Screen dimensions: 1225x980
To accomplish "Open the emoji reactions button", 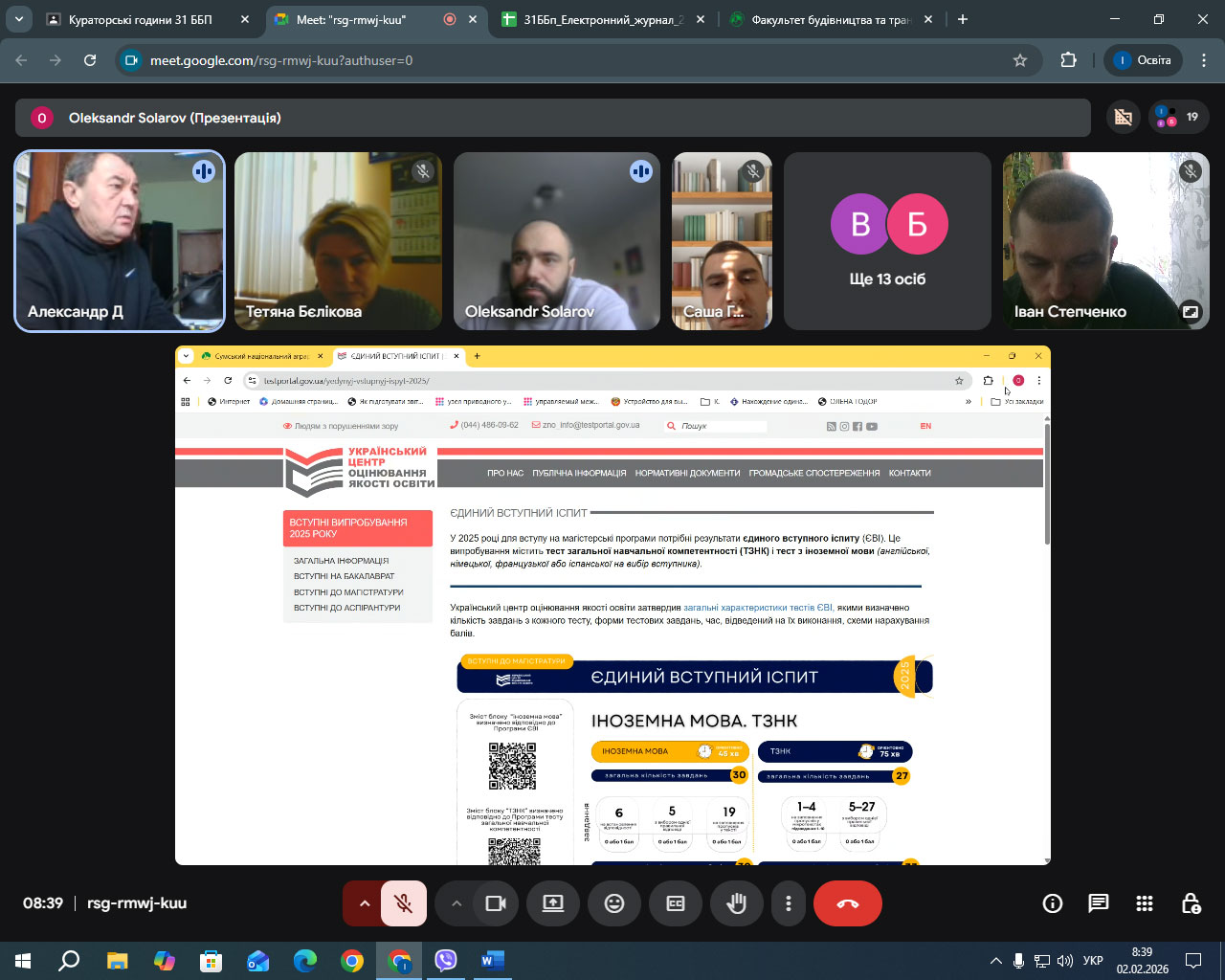I will [614, 903].
